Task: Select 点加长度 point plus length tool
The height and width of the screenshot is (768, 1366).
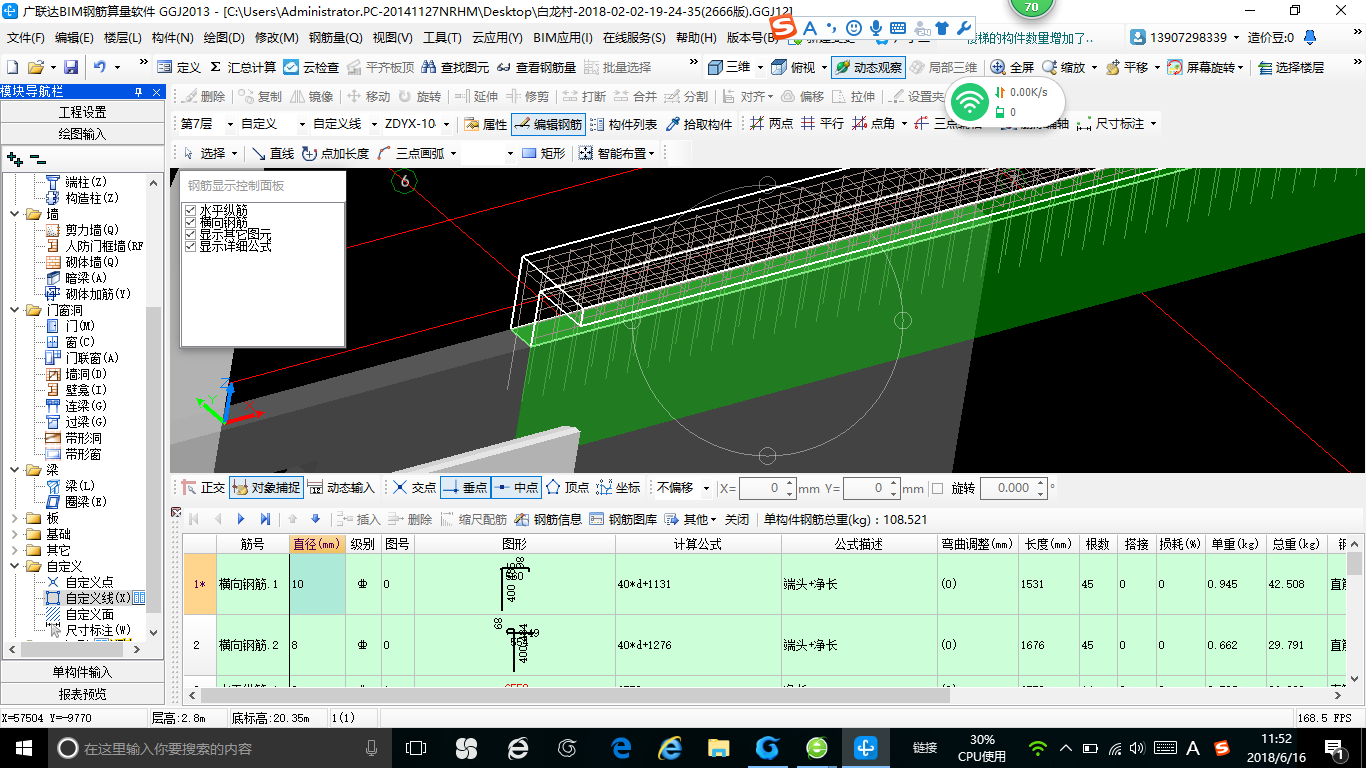Action: 335,153
